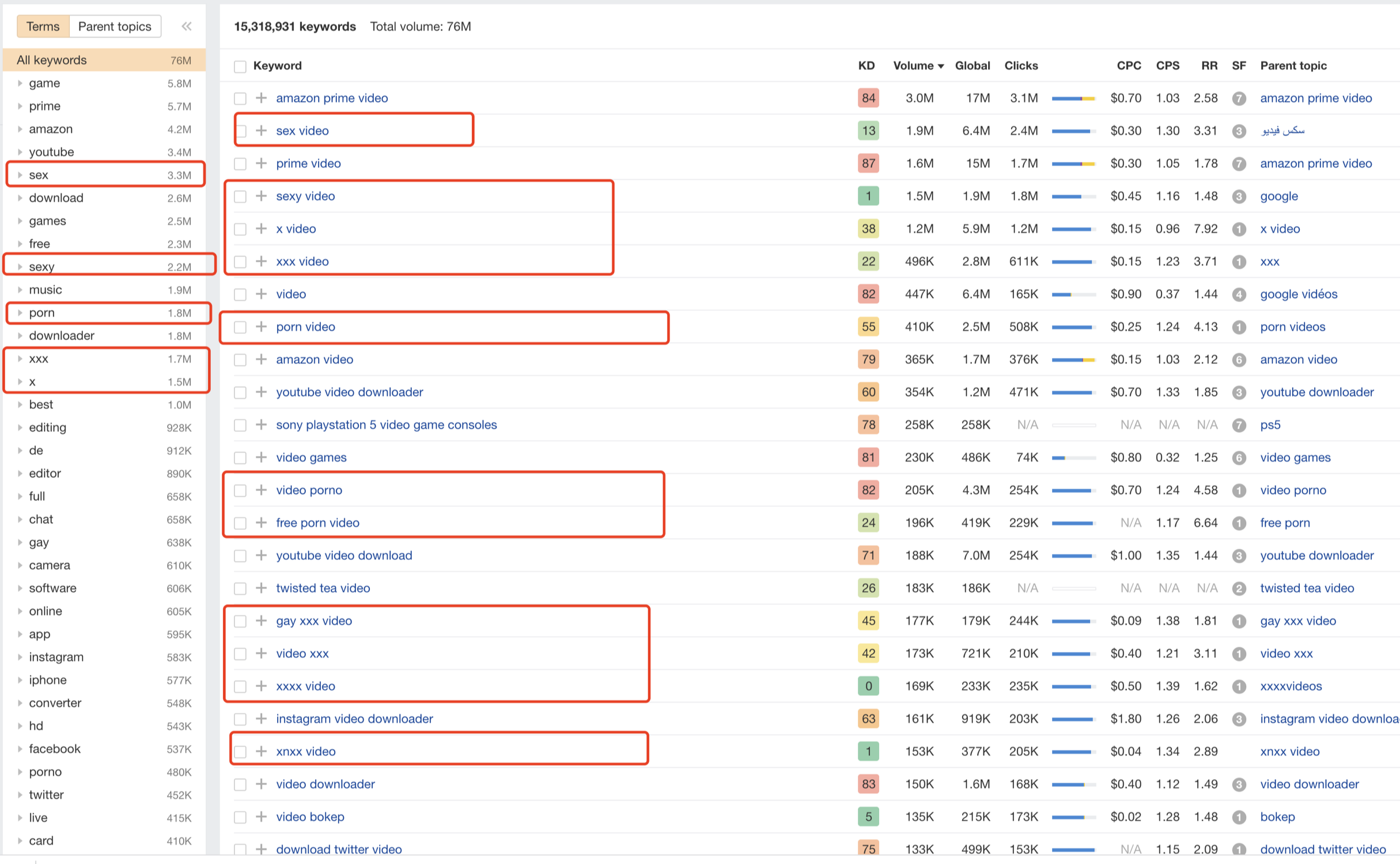Add prime video keyword using its plus icon
This screenshot has width=1400, height=864.
coord(261,163)
